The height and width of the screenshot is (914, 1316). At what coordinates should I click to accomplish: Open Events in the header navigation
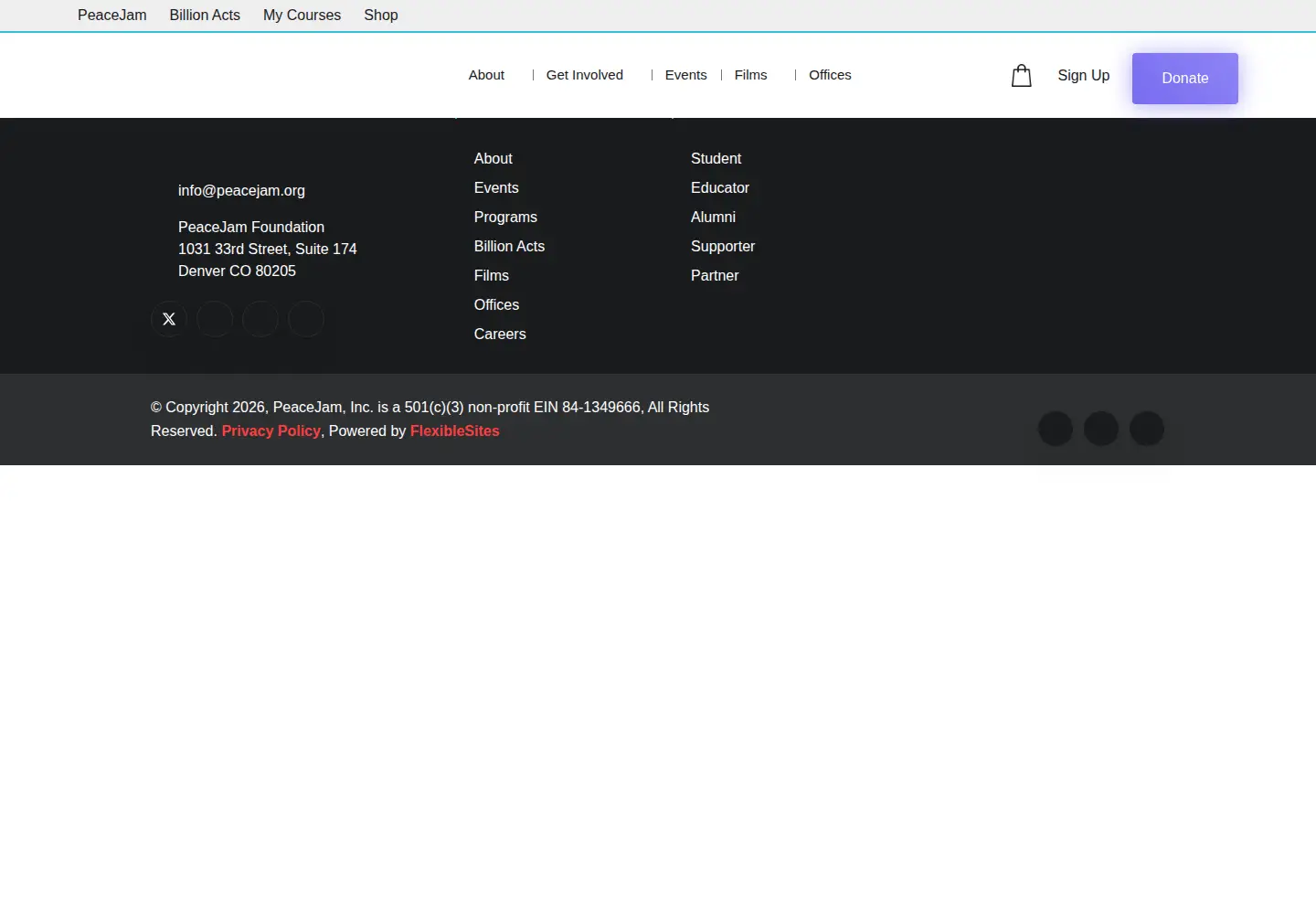click(x=685, y=75)
